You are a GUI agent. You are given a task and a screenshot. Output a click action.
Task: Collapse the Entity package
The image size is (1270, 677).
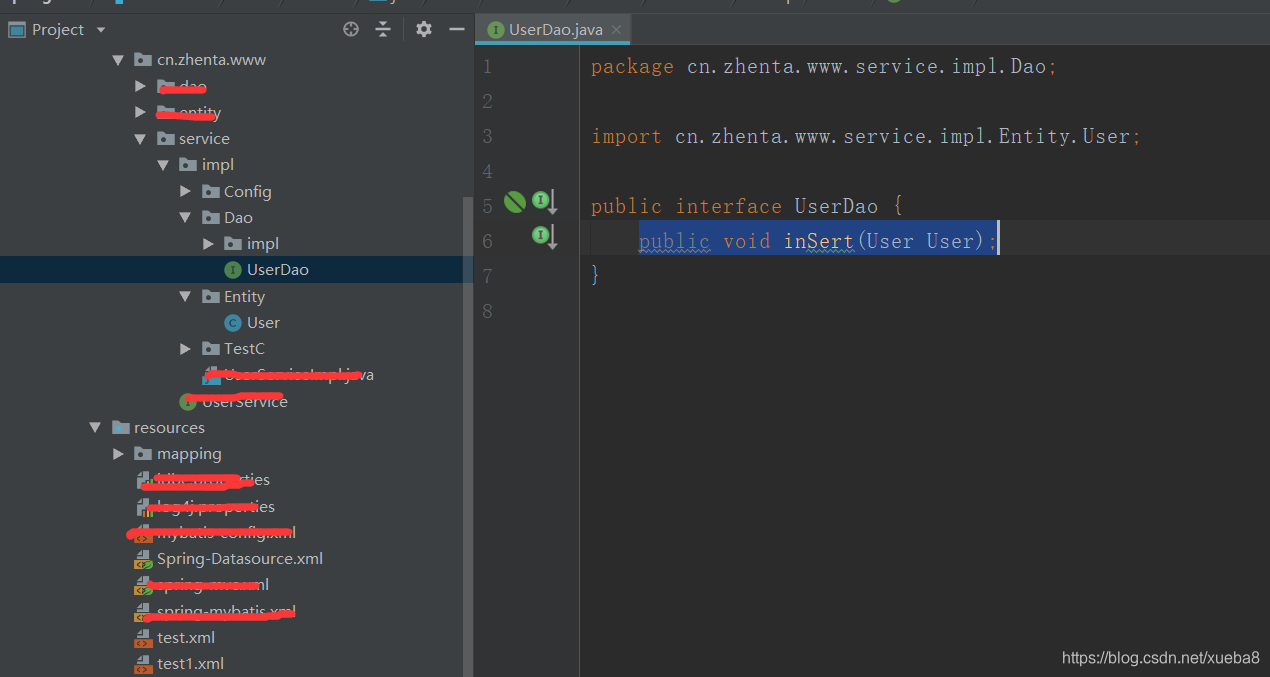click(x=186, y=296)
